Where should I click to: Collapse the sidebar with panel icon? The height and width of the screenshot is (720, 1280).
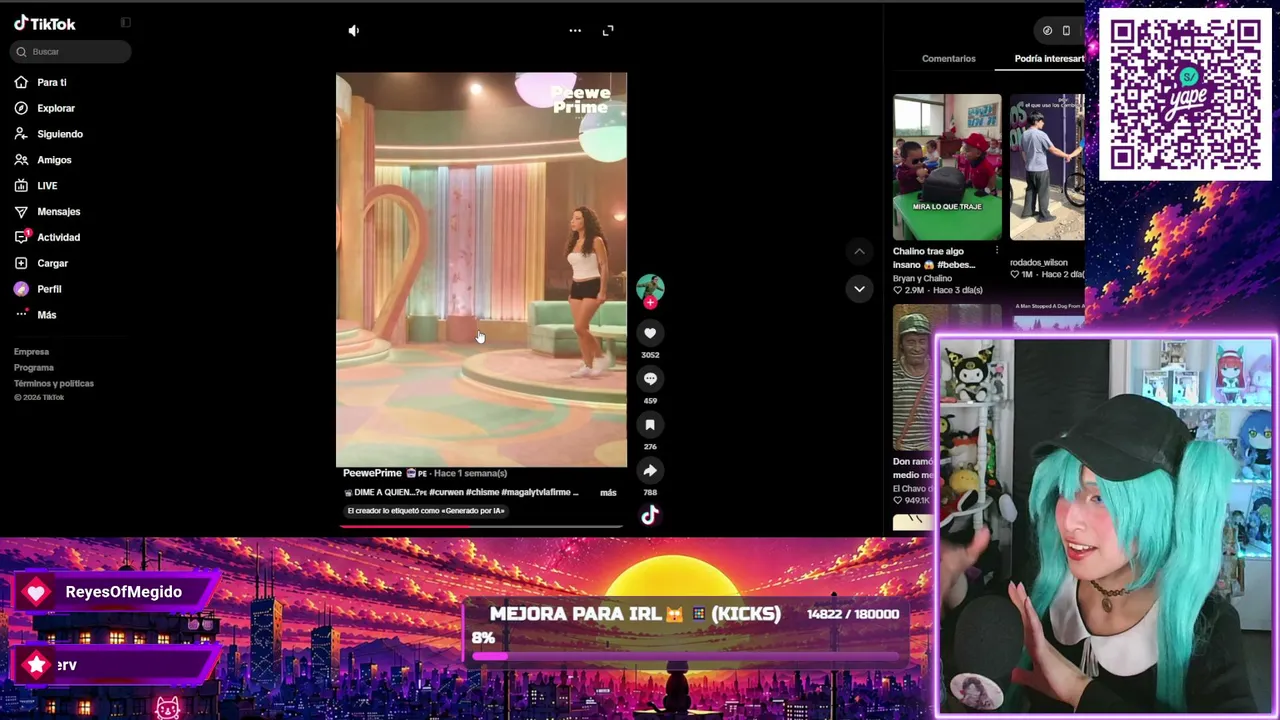point(126,22)
